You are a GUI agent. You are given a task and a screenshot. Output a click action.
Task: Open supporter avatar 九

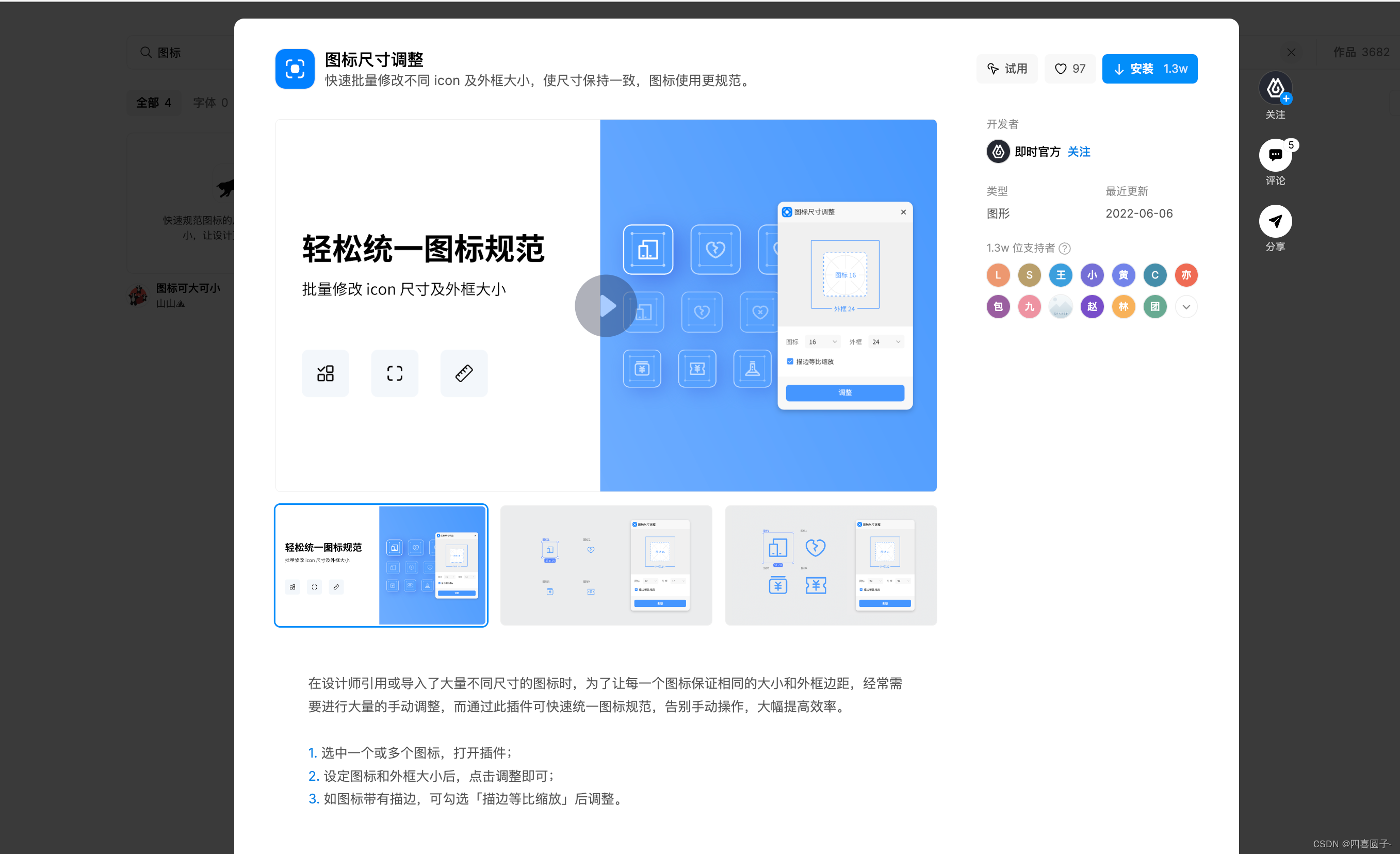click(1029, 307)
